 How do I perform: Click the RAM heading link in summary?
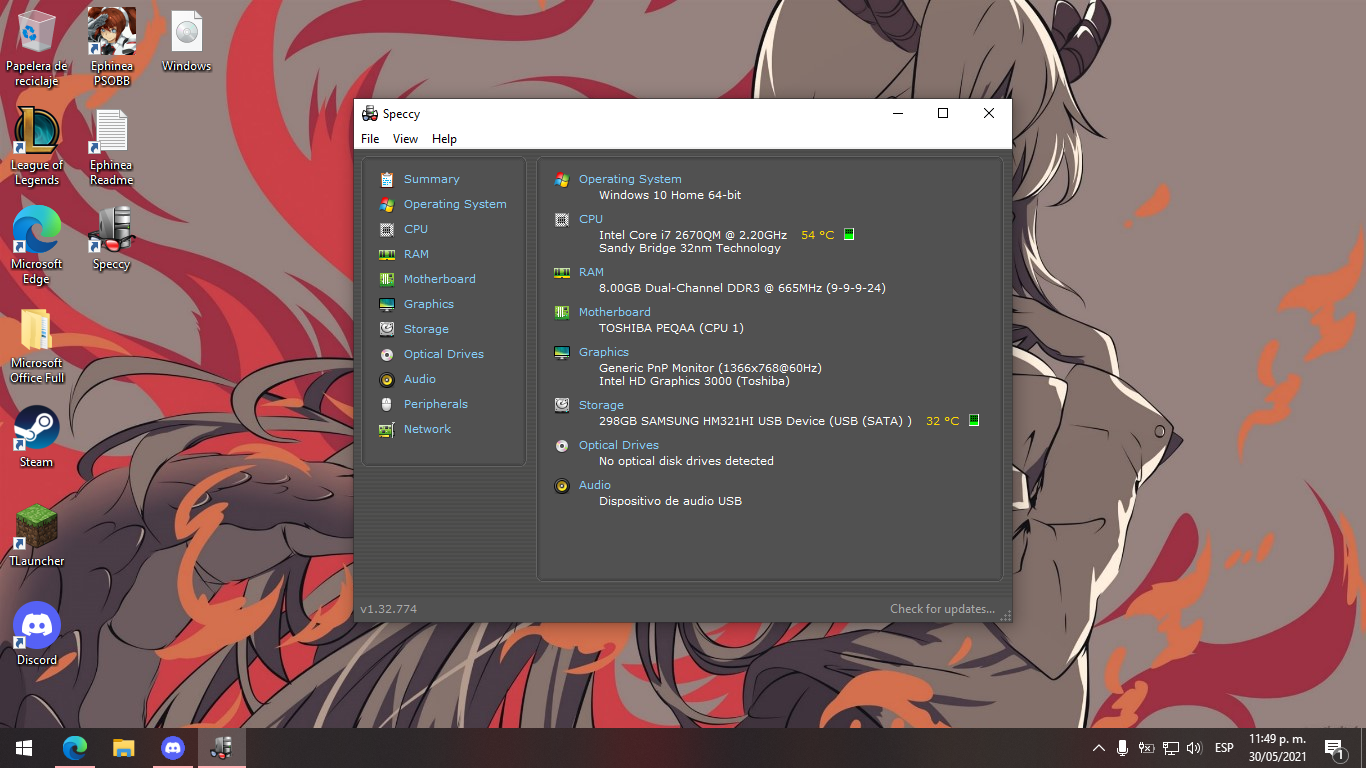pyautogui.click(x=591, y=272)
